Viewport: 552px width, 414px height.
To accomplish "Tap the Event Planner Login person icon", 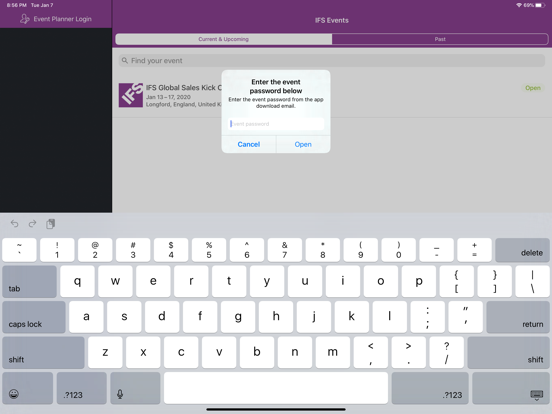I will pos(24,19).
